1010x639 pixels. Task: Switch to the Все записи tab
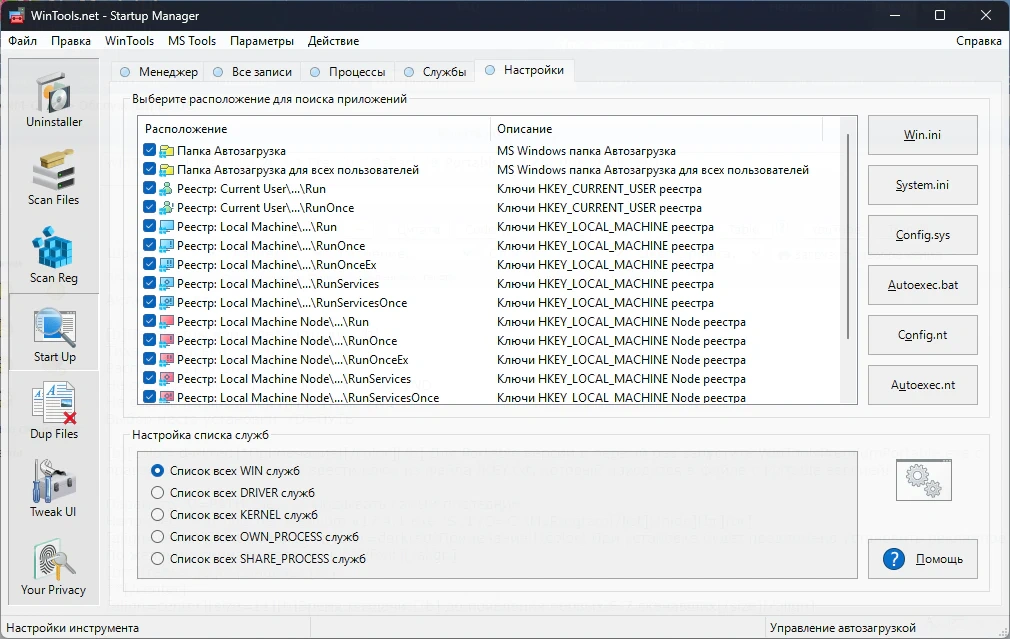point(252,72)
